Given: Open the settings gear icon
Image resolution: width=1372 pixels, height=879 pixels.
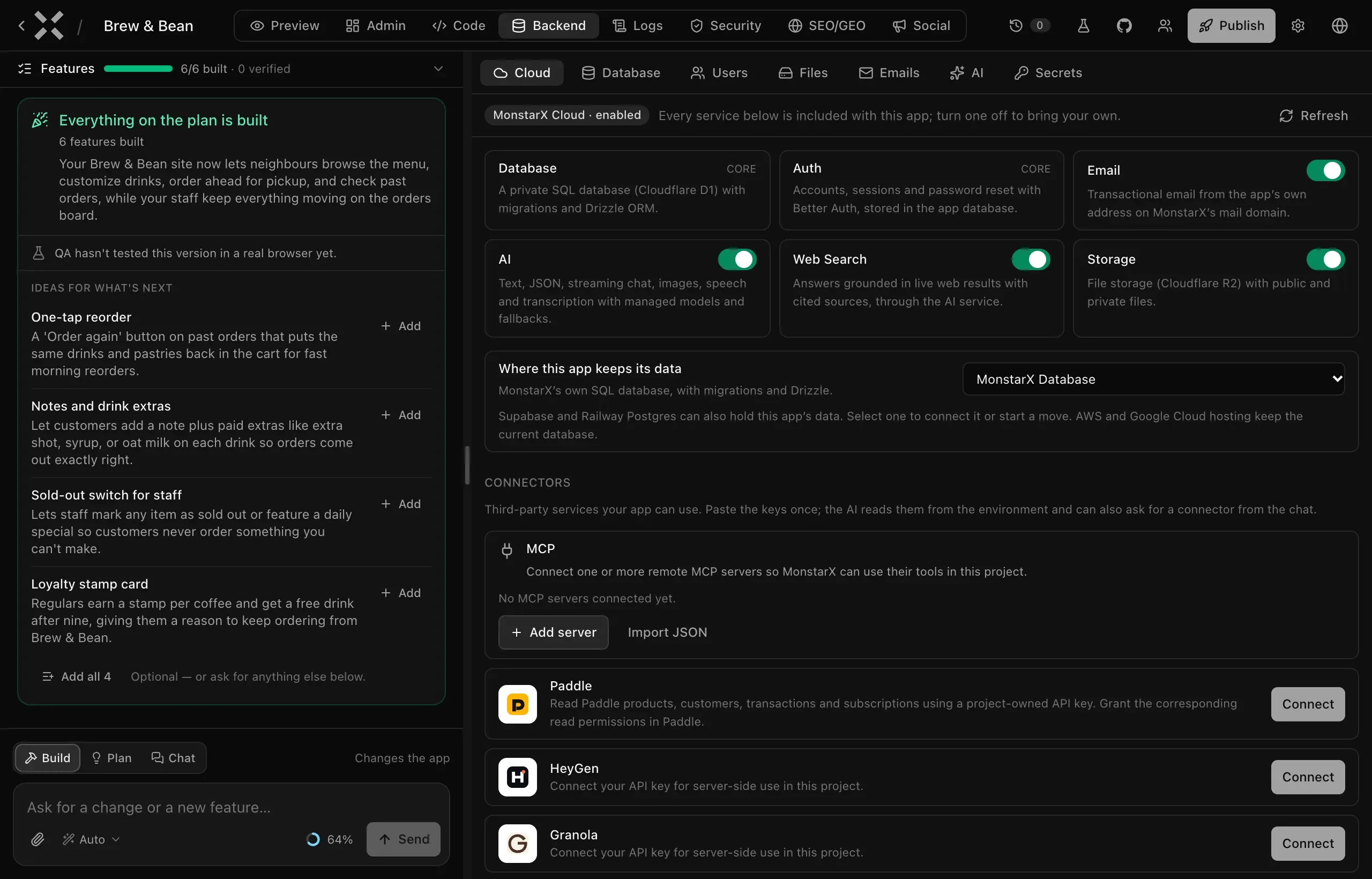Looking at the screenshot, I should pyautogui.click(x=1298, y=26).
